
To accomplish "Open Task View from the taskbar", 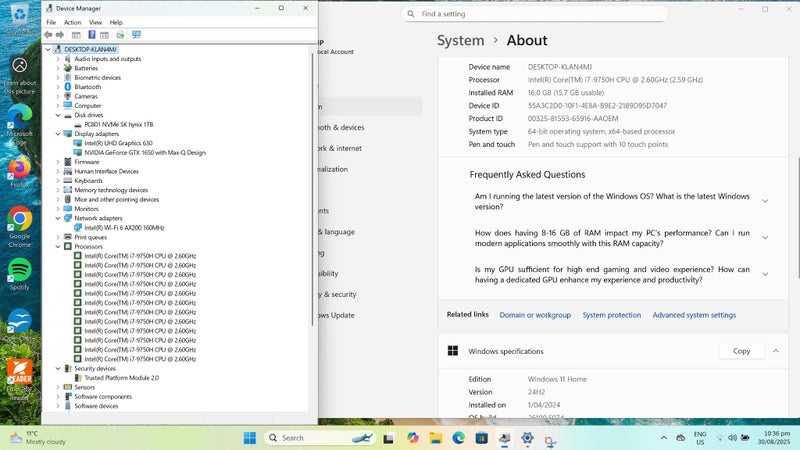I will [x=389, y=438].
